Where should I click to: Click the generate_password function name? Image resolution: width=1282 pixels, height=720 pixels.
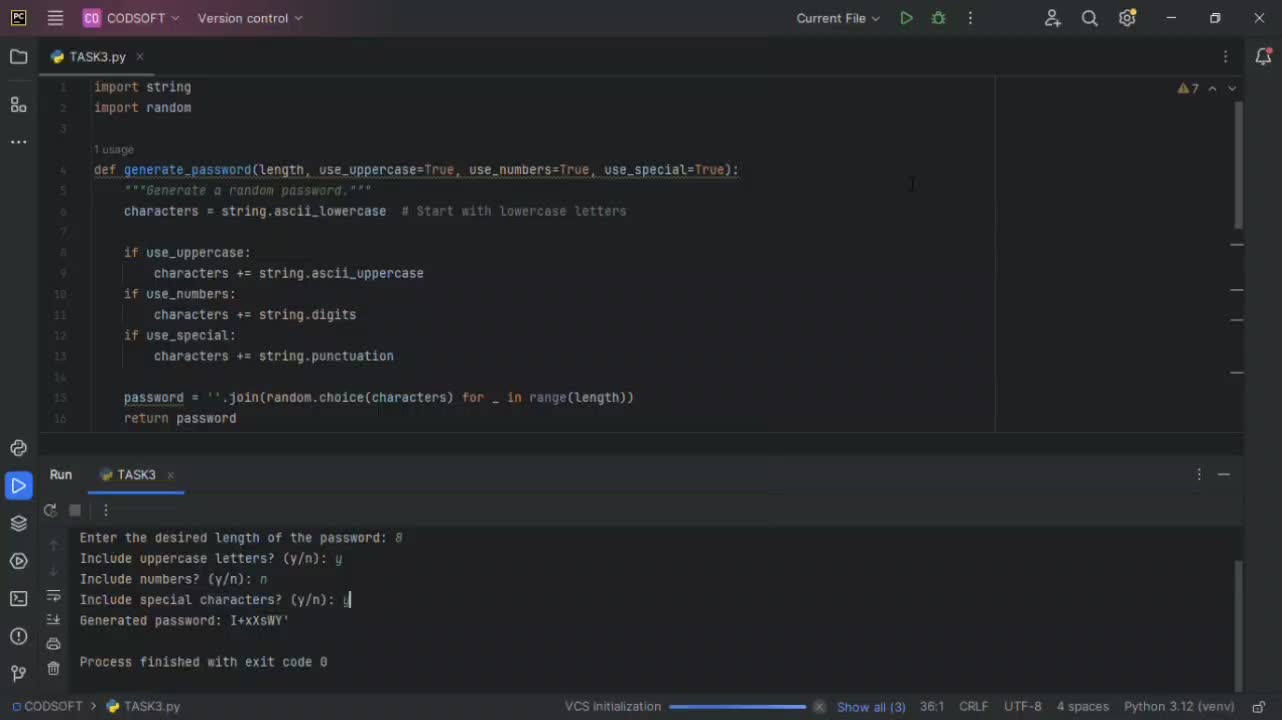187,170
